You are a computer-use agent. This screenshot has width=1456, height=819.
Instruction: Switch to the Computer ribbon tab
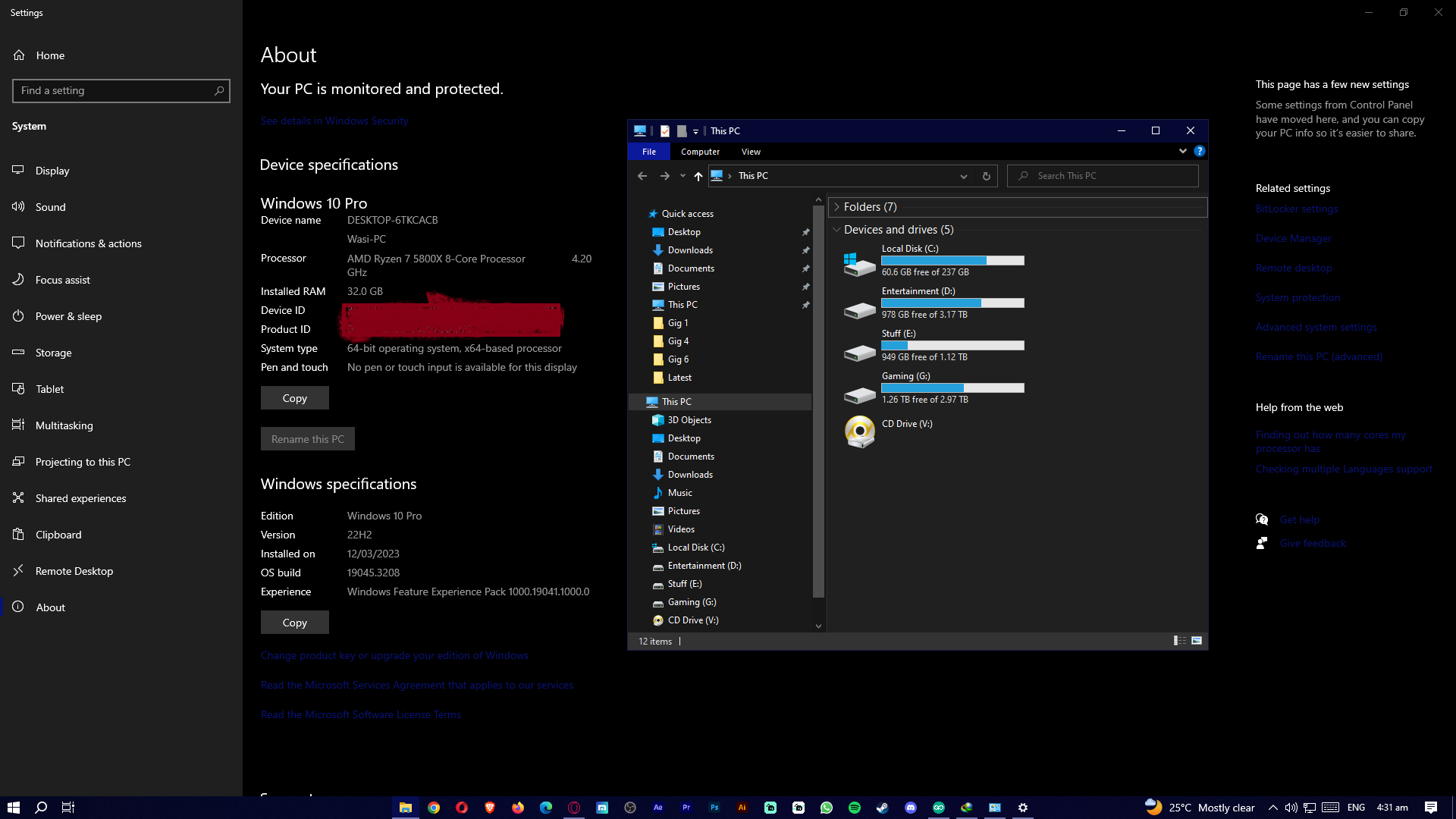coord(700,152)
